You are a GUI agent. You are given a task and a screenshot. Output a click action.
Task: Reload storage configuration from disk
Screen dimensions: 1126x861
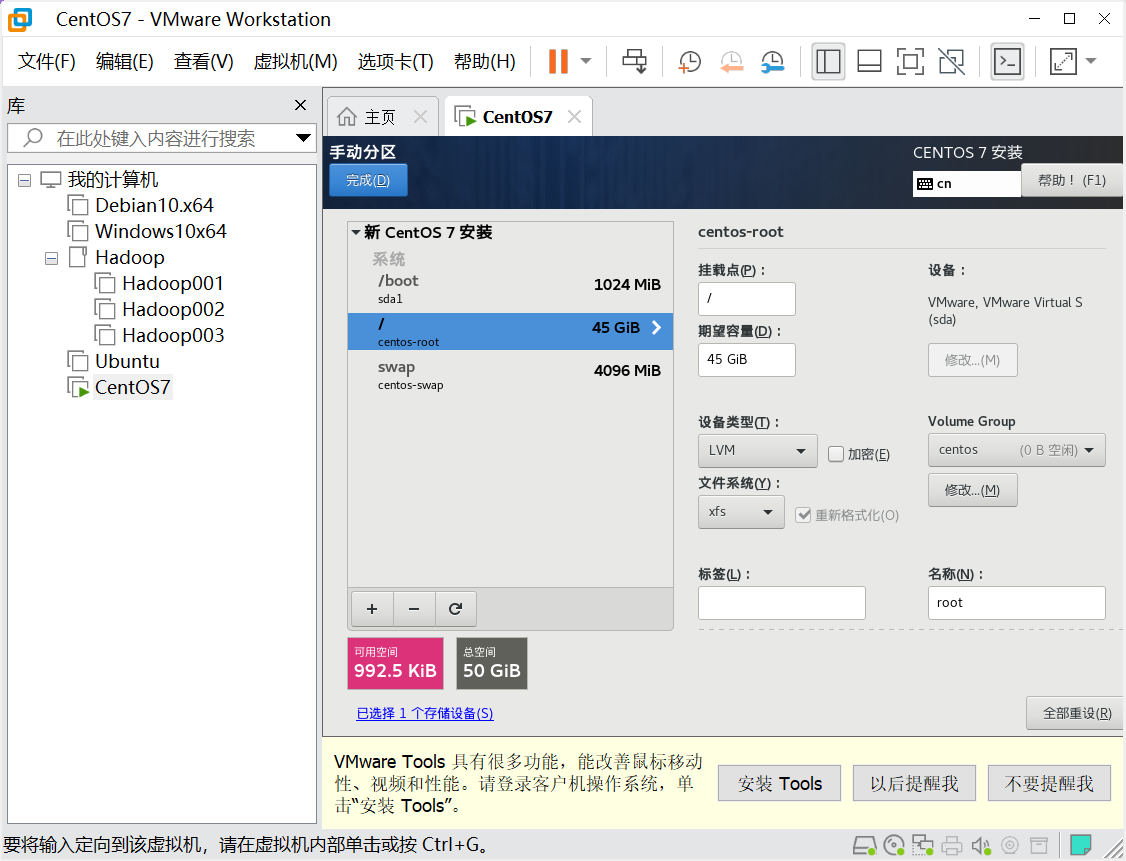click(x=455, y=609)
